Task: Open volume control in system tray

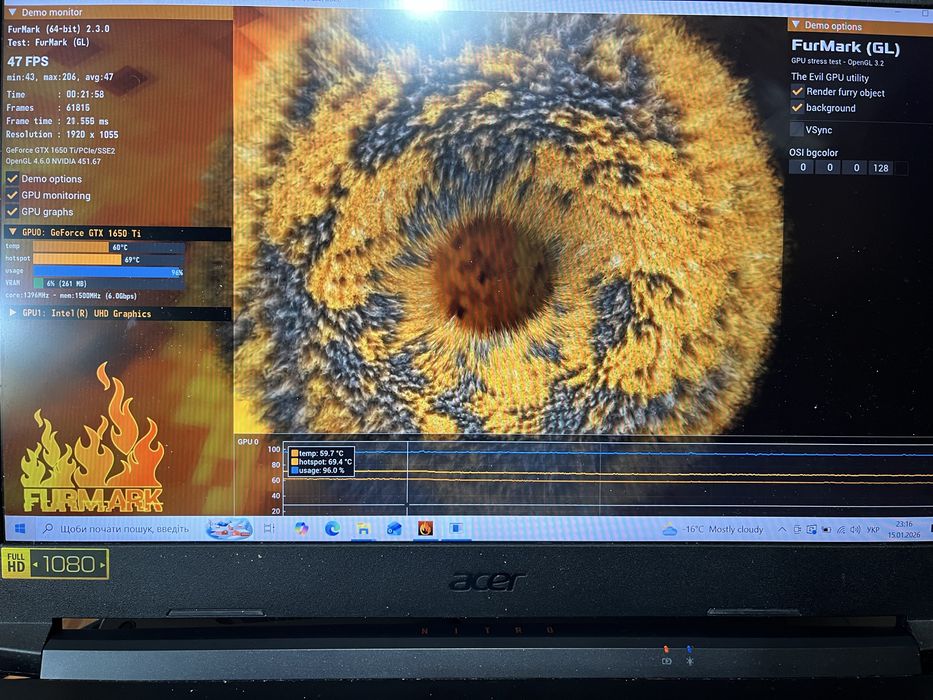Action: point(855,529)
